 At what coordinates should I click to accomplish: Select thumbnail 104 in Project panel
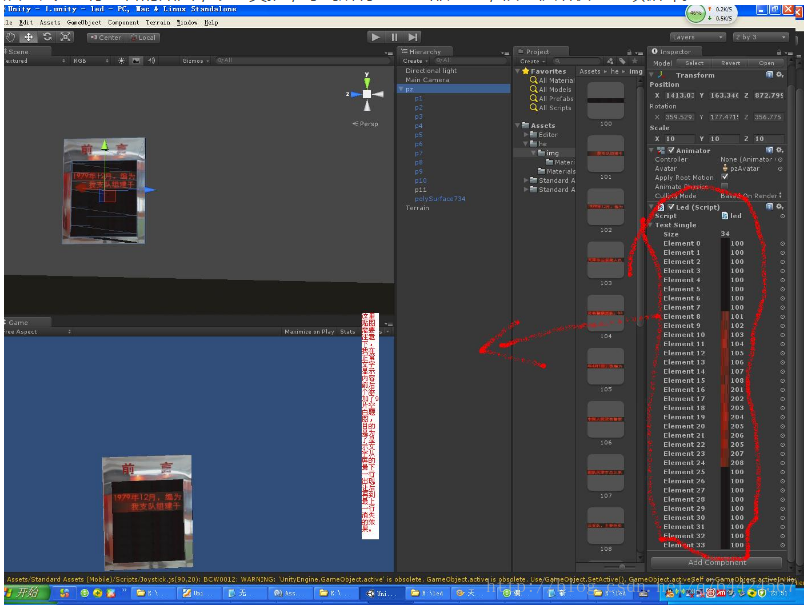tap(606, 313)
